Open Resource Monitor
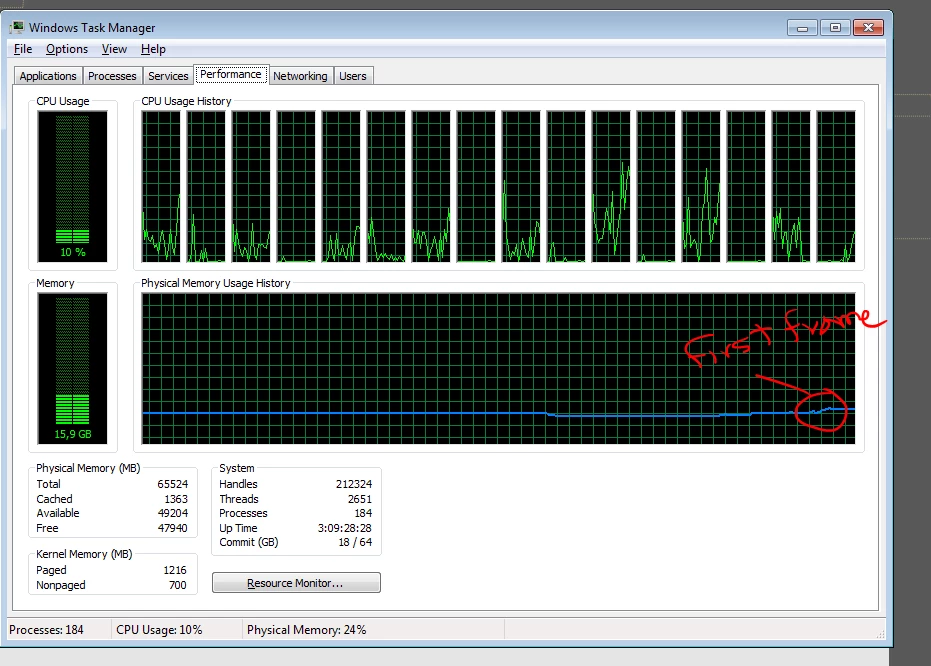The image size is (931, 666). coord(296,583)
